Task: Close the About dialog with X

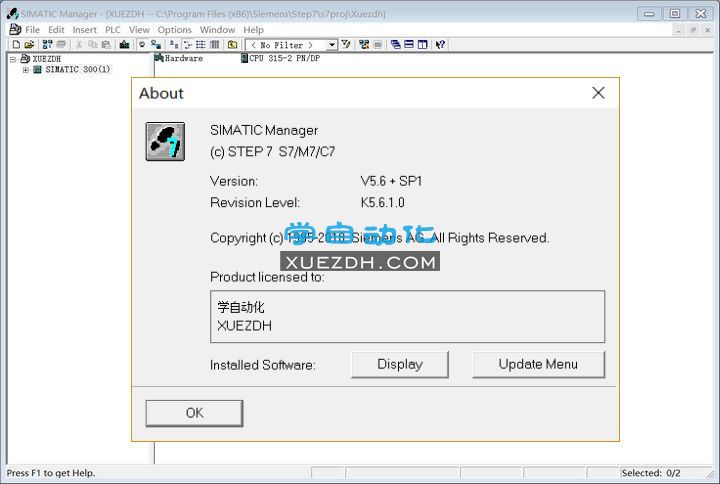Action: (598, 93)
